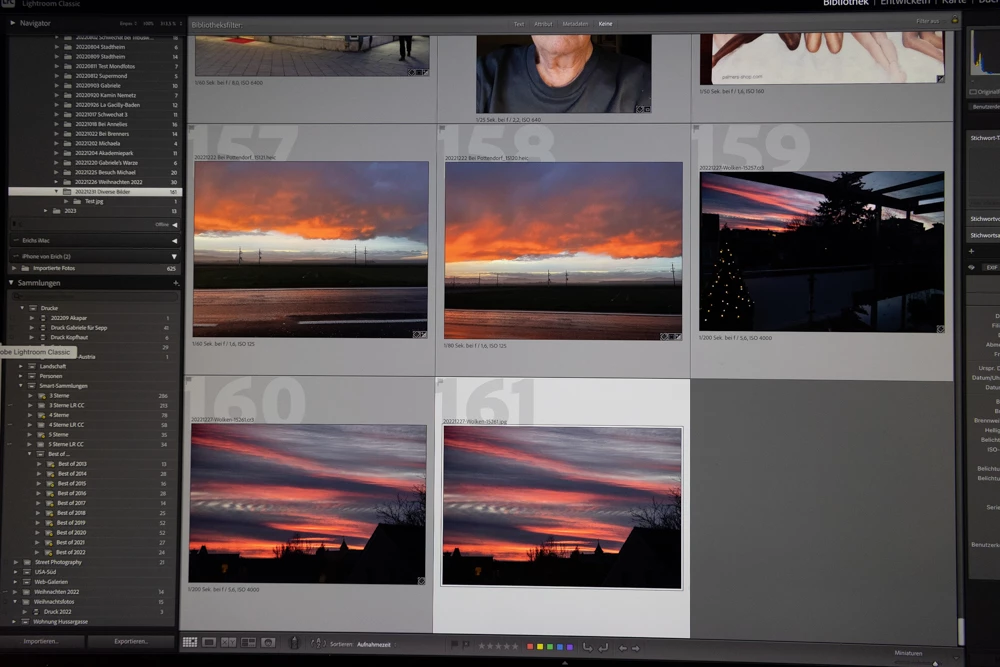Screen dimensions: 1000x667
Task: Expand the 2023 folder
Action: tap(45, 211)
